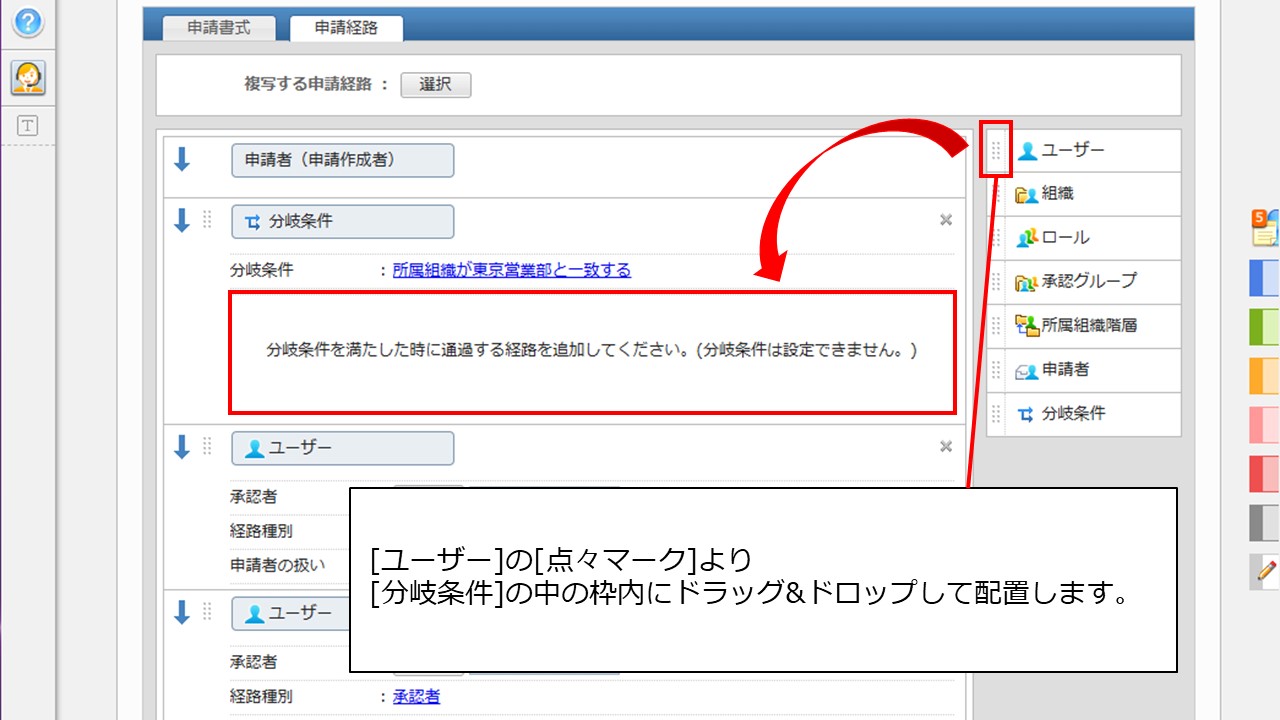
Task: Click the dotted handle of palette item 分岐条件
Action: click(x=996, y=414)
